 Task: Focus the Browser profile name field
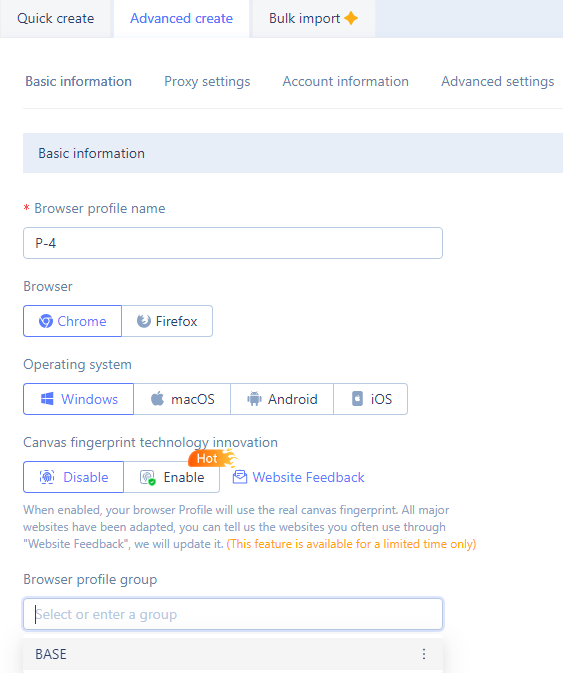[x=233, y=243]
